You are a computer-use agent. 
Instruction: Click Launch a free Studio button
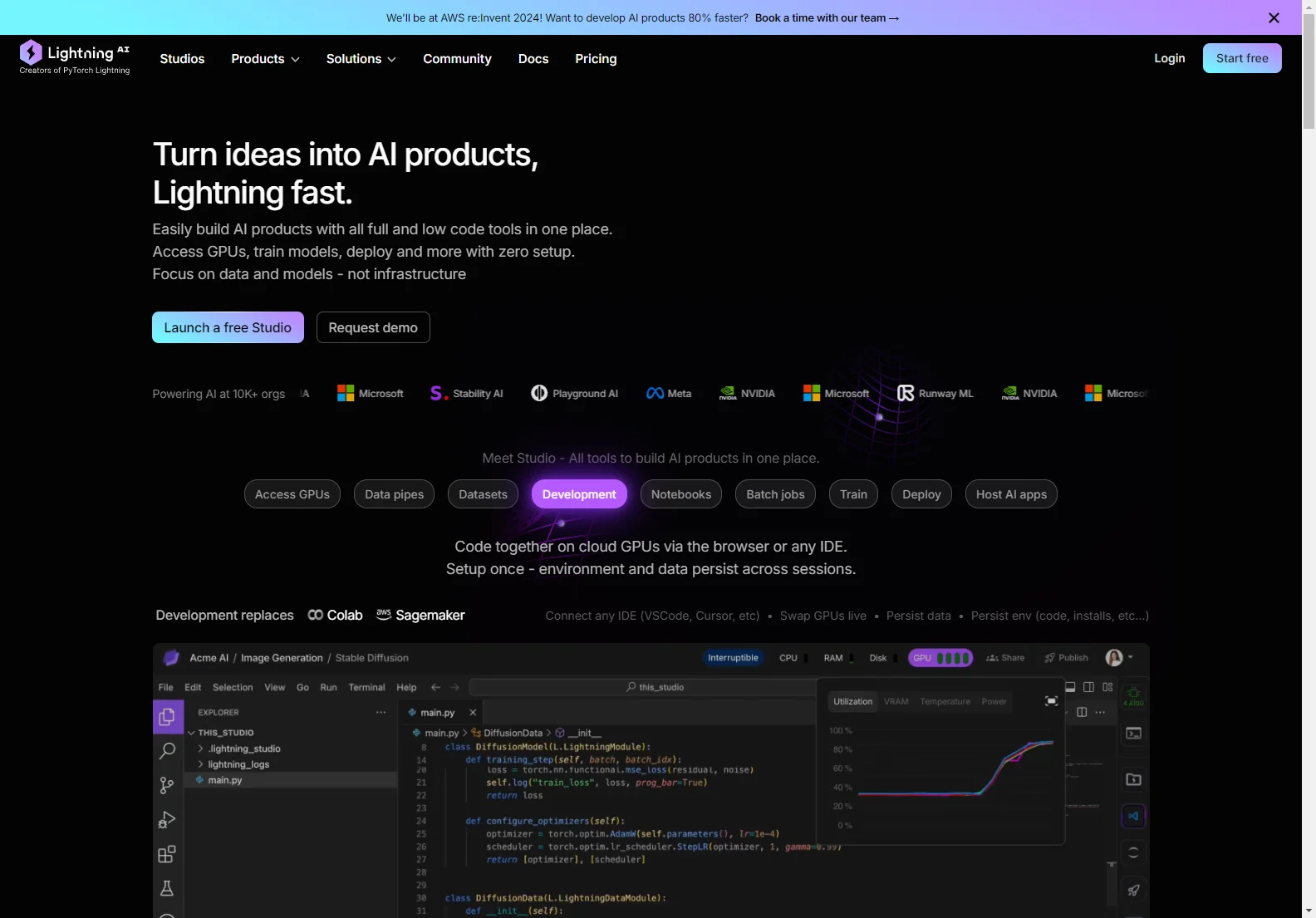(x=228, y=327)
